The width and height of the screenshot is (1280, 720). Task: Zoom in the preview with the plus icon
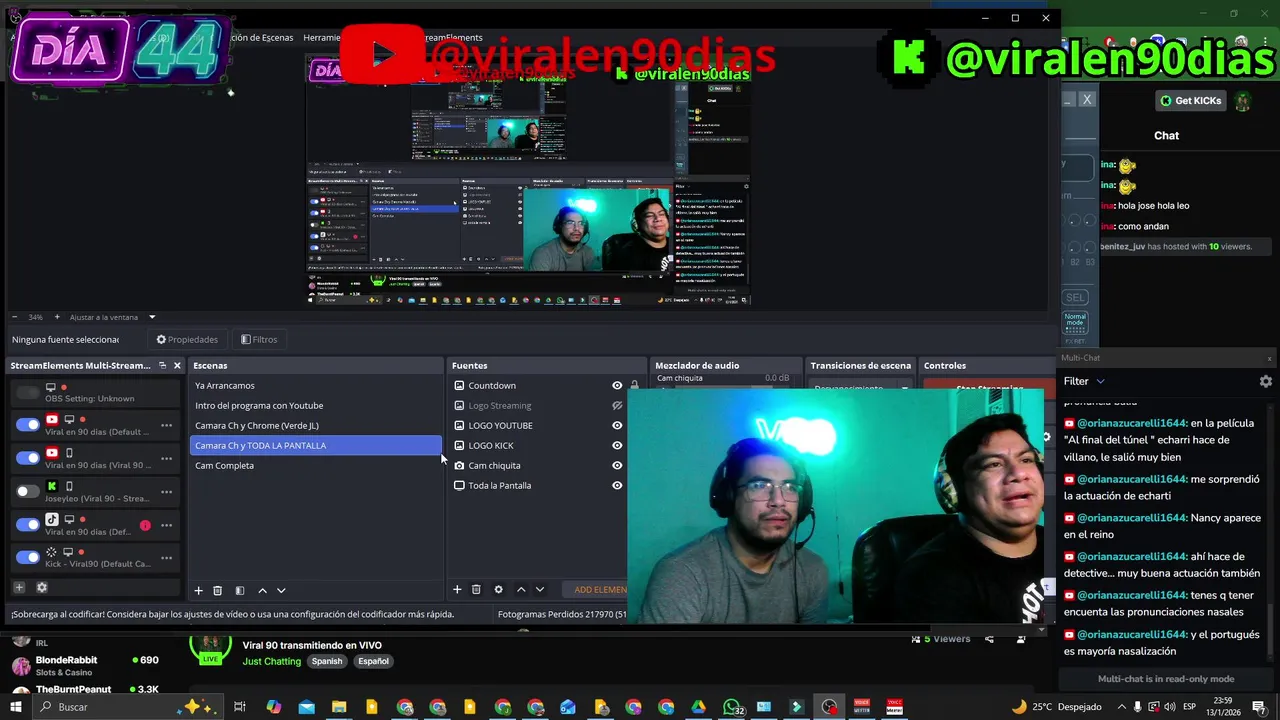pos(57,317)
